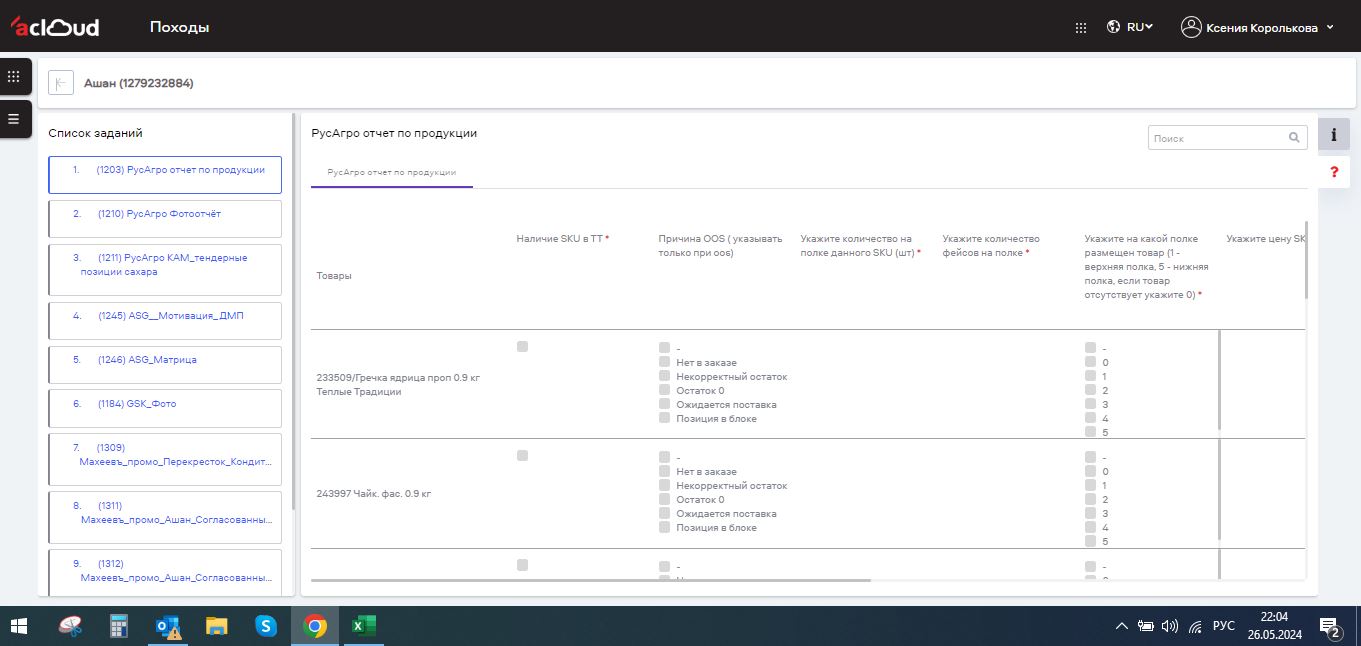Click the table horizontal scrollbar
The image size is (1361, 646).
591,580
